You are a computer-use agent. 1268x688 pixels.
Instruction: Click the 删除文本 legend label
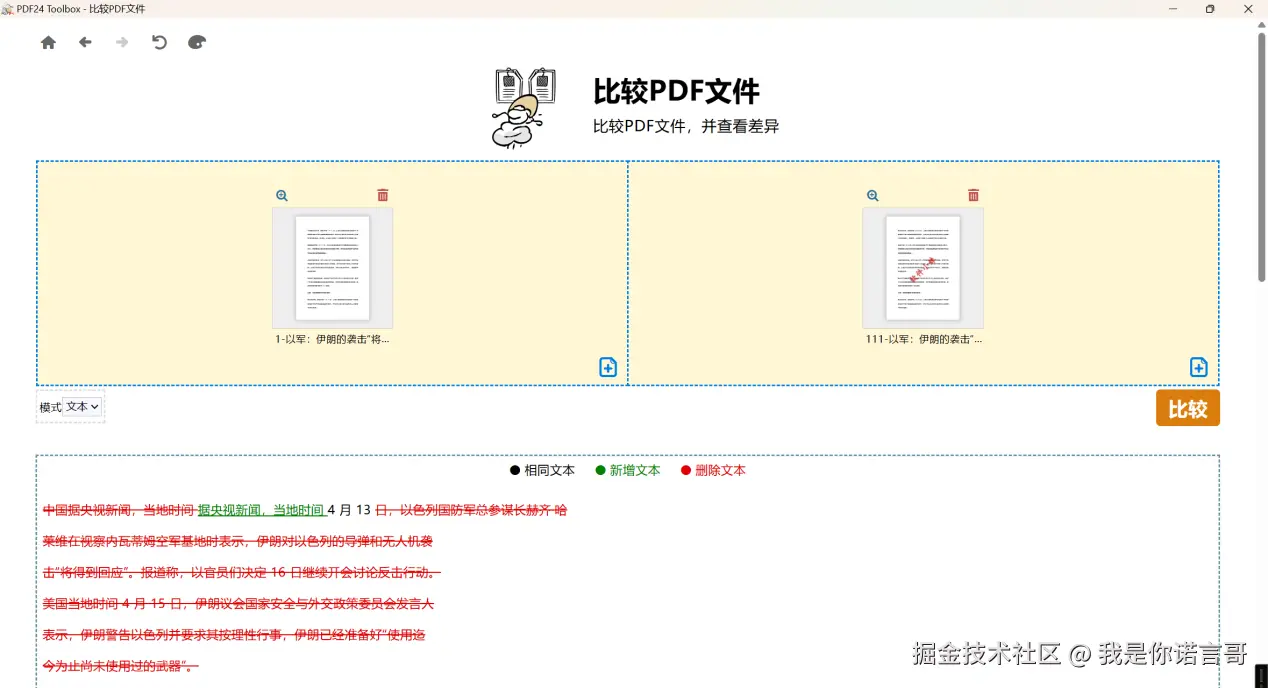[721, 470]
